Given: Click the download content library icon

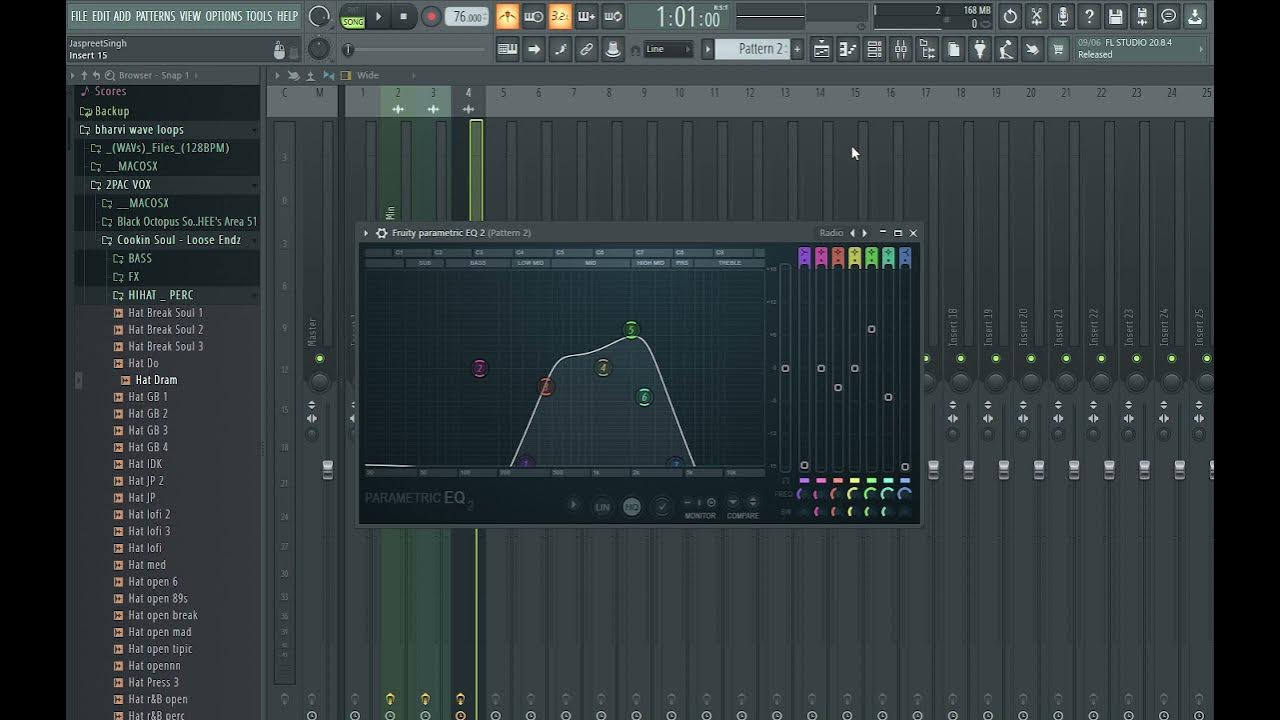Looking at the screenshot, I should 1194,16.
